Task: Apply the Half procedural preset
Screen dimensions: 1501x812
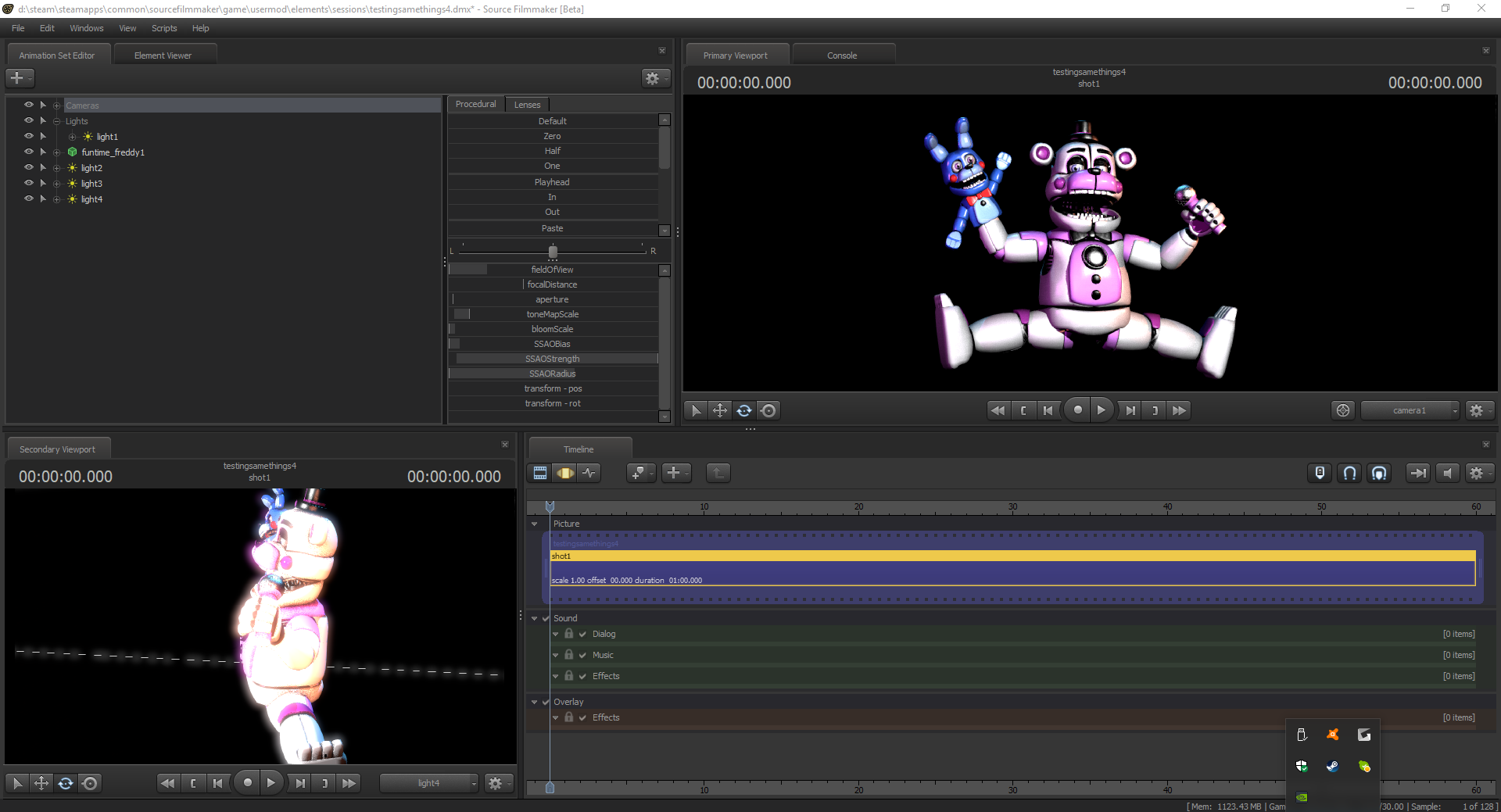Action: tap(553, 151)
